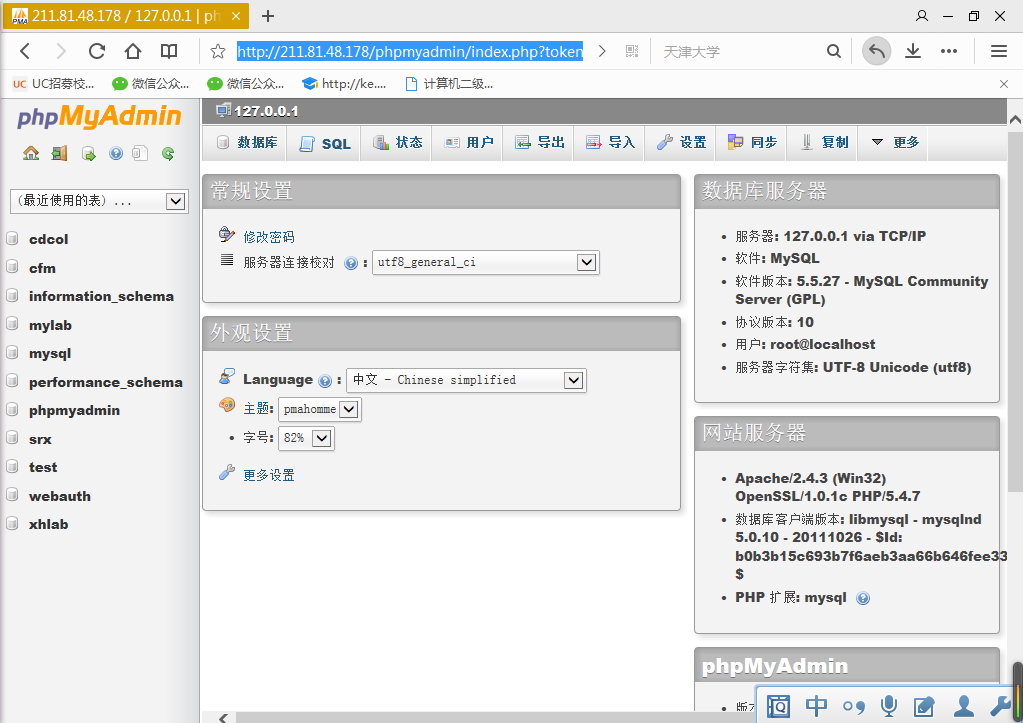This screenshot has width=1023, height=723.
Task: Select the xhlab database
Action: [48, 525]
